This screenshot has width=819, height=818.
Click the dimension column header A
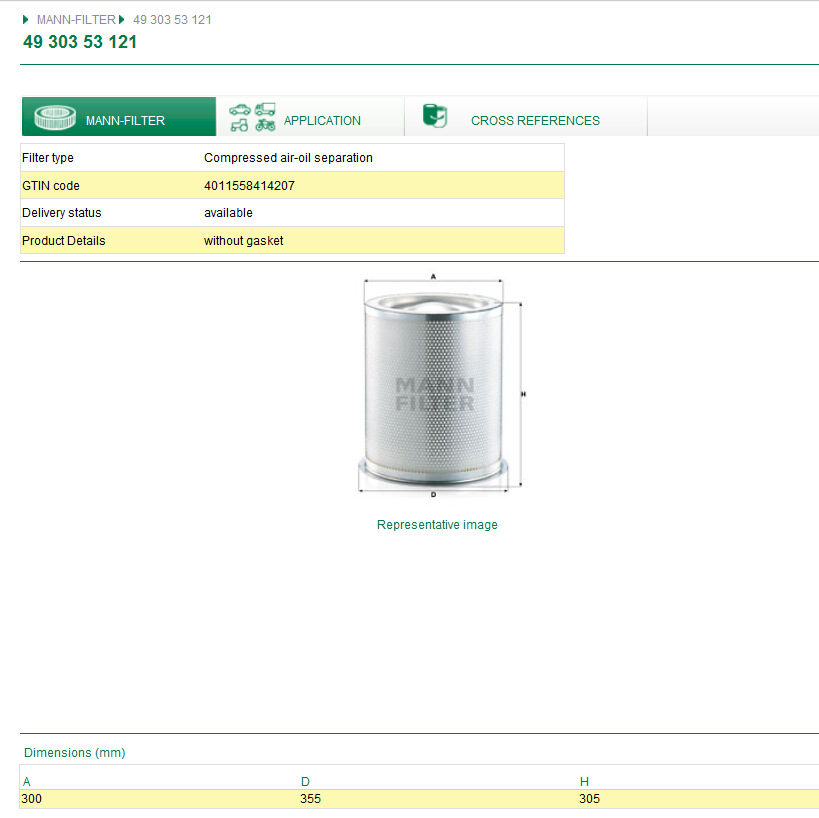click(x=27, y=781)
